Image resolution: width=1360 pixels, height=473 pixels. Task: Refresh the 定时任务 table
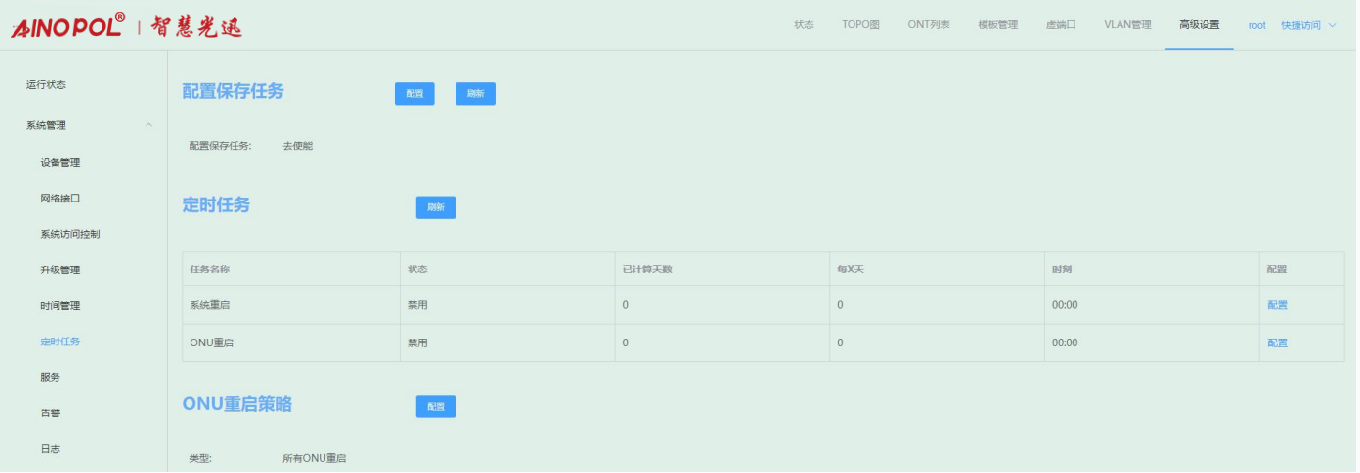[x=435, y=207]
